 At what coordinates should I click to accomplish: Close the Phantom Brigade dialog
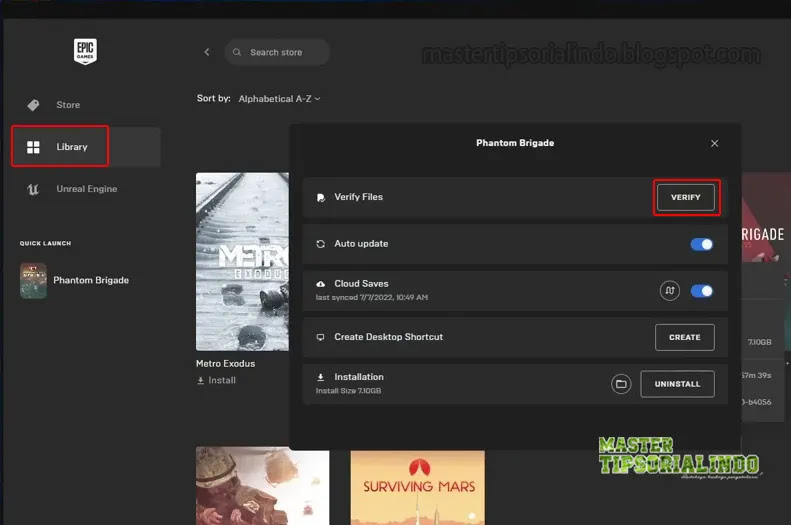coord(714,144)
